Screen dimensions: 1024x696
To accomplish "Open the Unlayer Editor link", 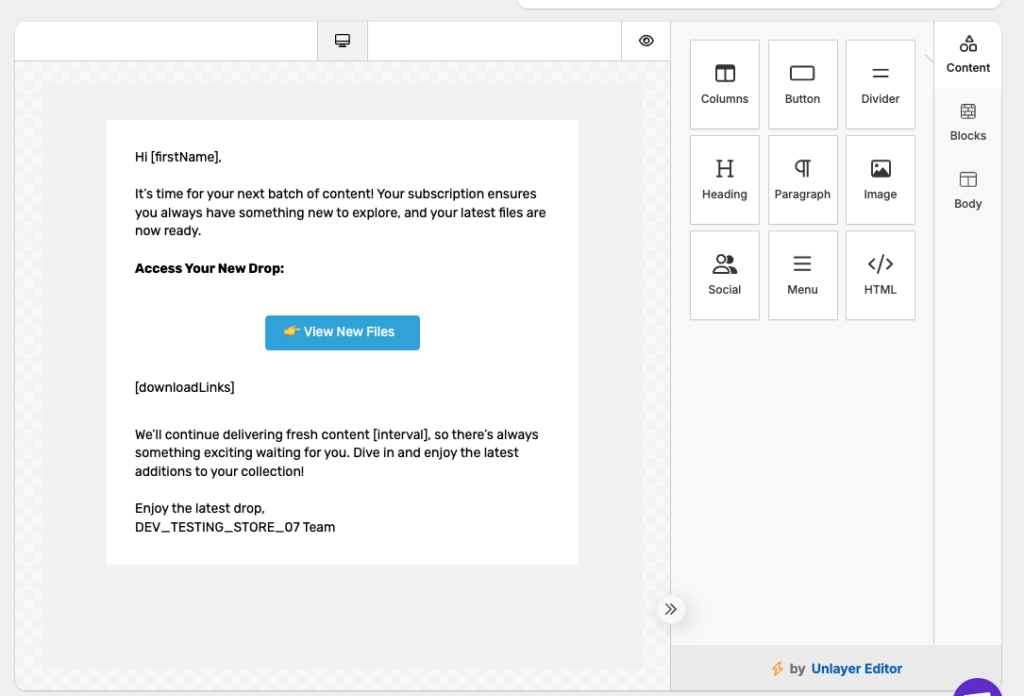I will click(856, 669).
